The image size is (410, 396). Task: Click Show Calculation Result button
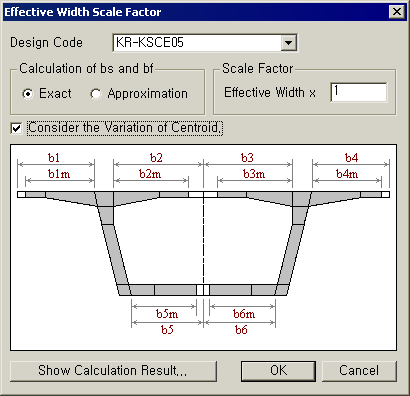[x=113, y=371]
